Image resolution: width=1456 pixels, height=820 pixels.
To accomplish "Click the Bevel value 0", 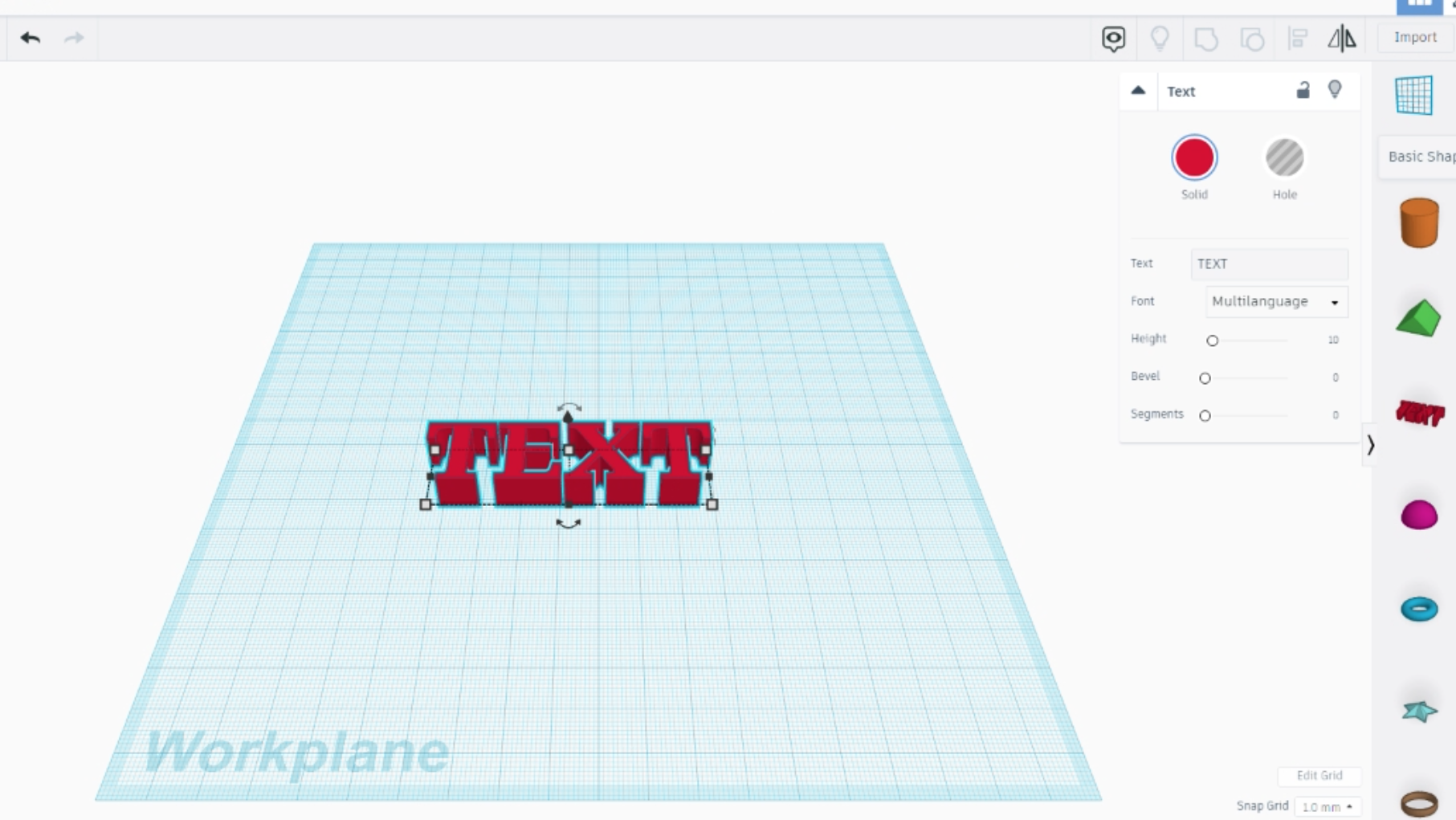I will pos(1336,377).
